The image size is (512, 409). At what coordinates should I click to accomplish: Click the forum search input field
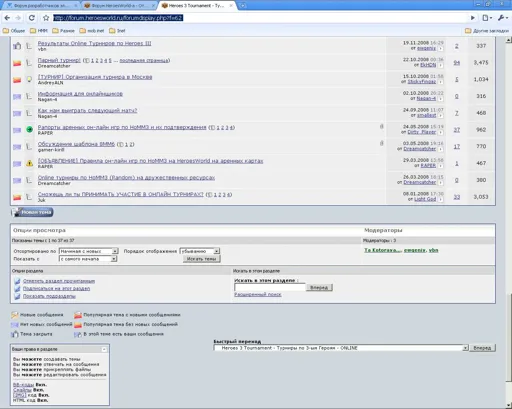click(x=270, y=287)
